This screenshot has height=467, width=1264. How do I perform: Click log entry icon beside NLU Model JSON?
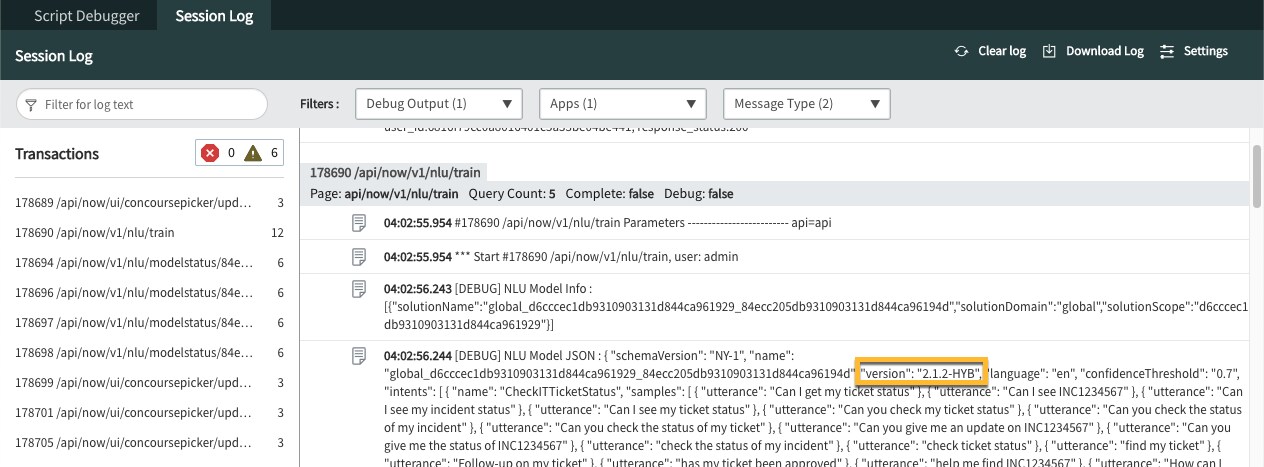359,356
